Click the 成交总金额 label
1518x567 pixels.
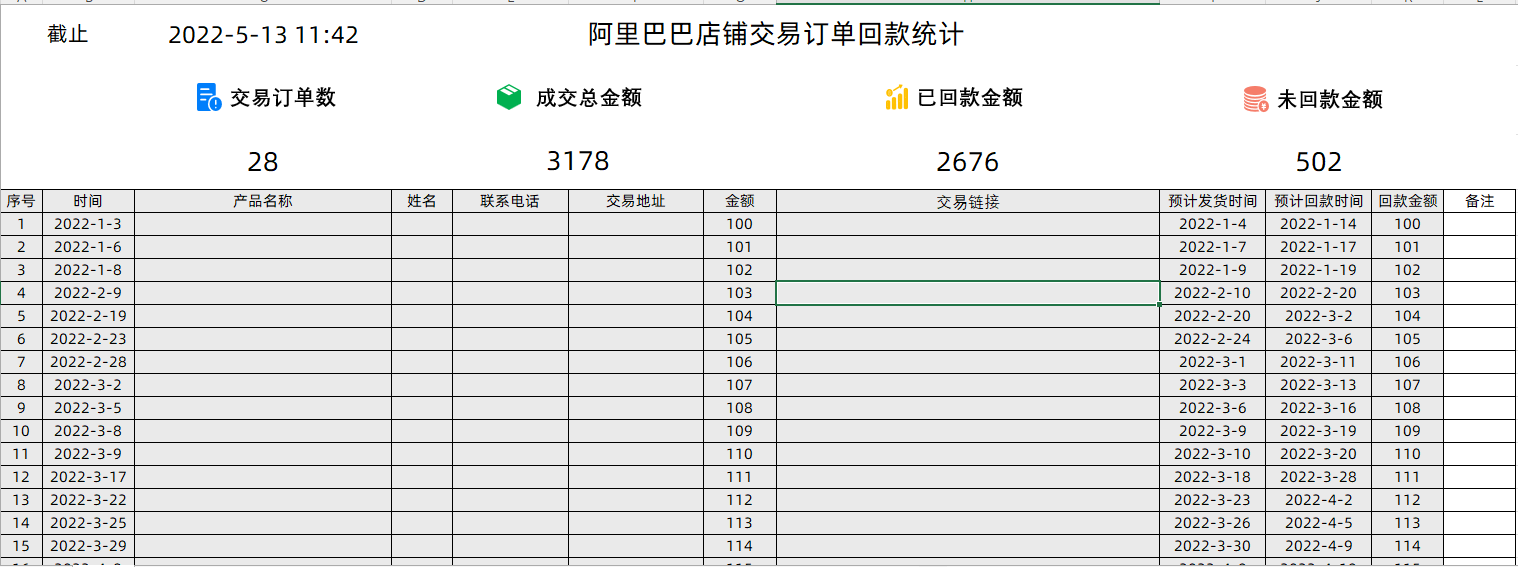click(588, 97)
